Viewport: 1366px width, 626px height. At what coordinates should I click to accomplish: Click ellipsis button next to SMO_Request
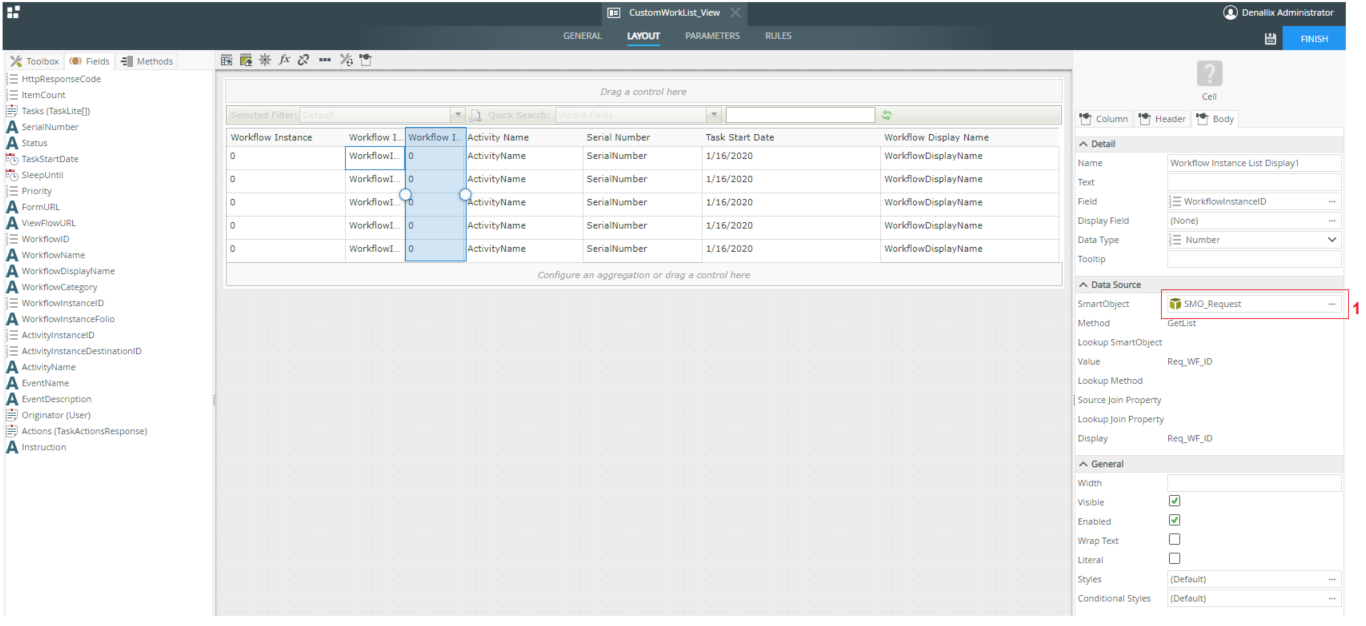pyautogui.click(x=1331, y=304)
